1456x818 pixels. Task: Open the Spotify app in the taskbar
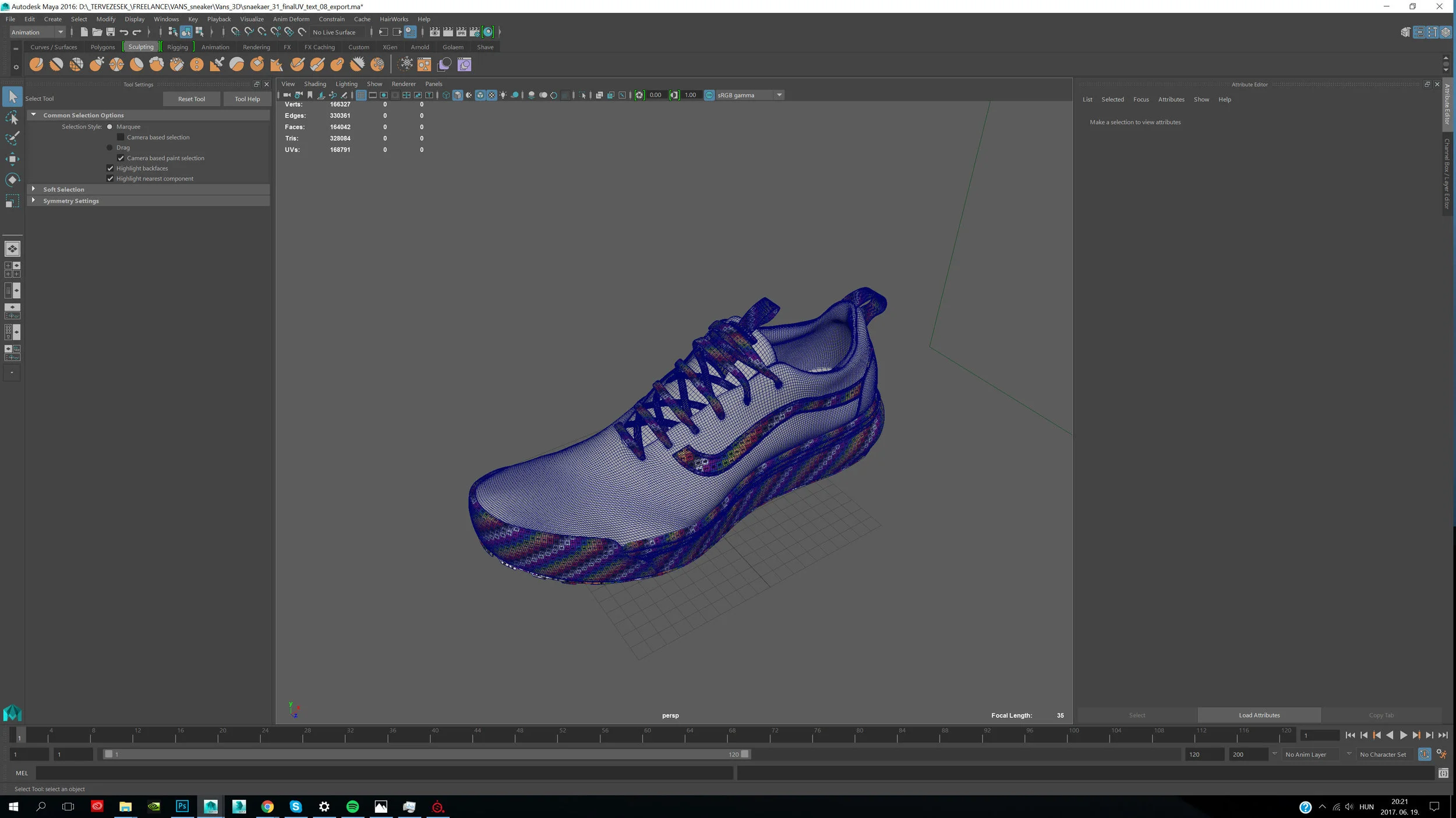pos(353,806)
